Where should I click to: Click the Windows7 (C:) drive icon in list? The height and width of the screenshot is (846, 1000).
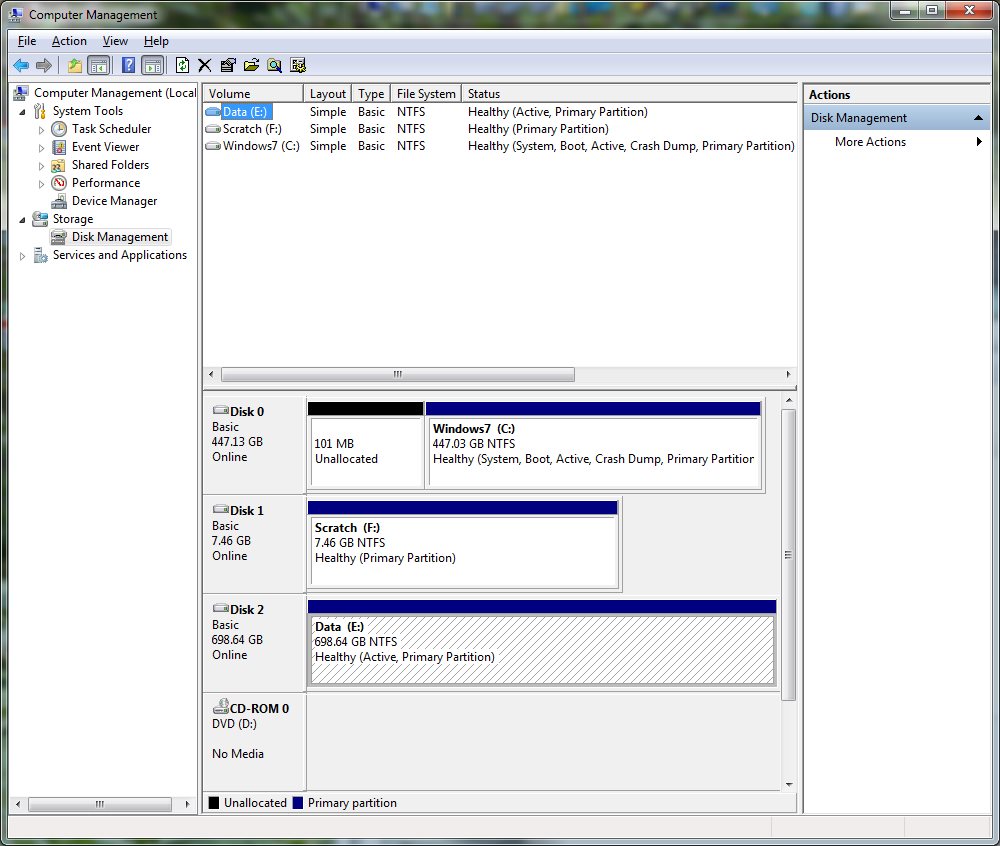(212, 146)
